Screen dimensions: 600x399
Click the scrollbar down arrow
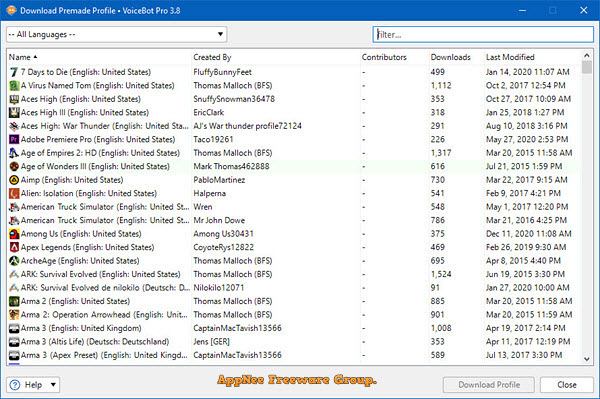[587, 359]
